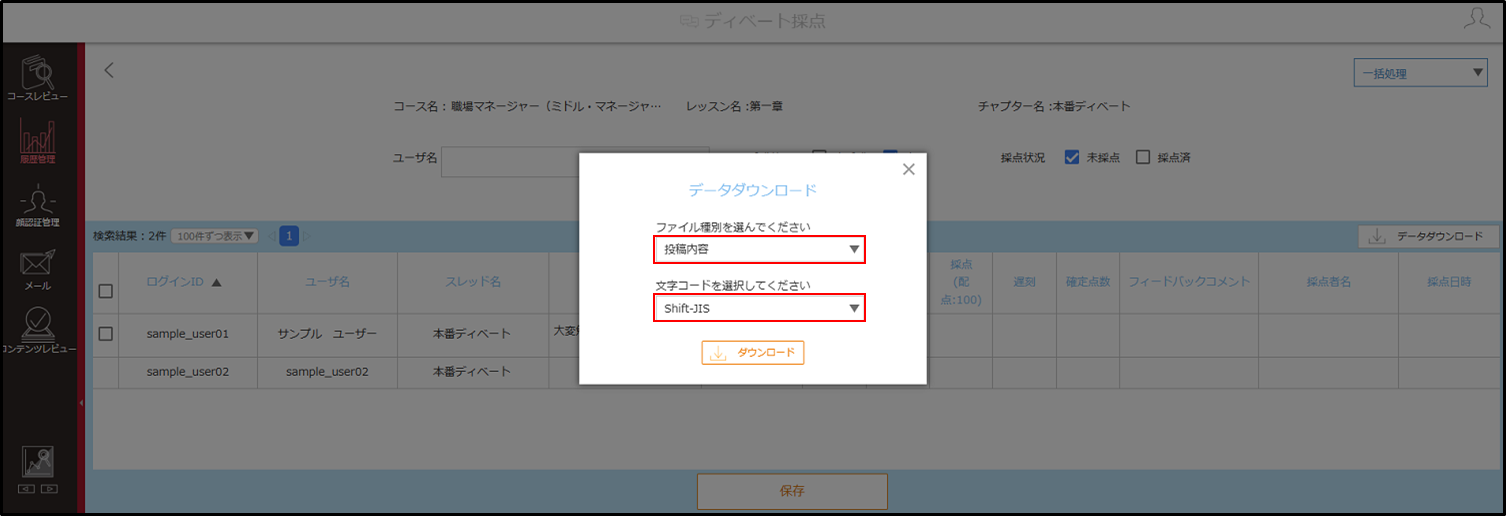Click the 採点日時 column header
The height and width of the screenshot is (516, 1506).
(x=1449, y=283)
